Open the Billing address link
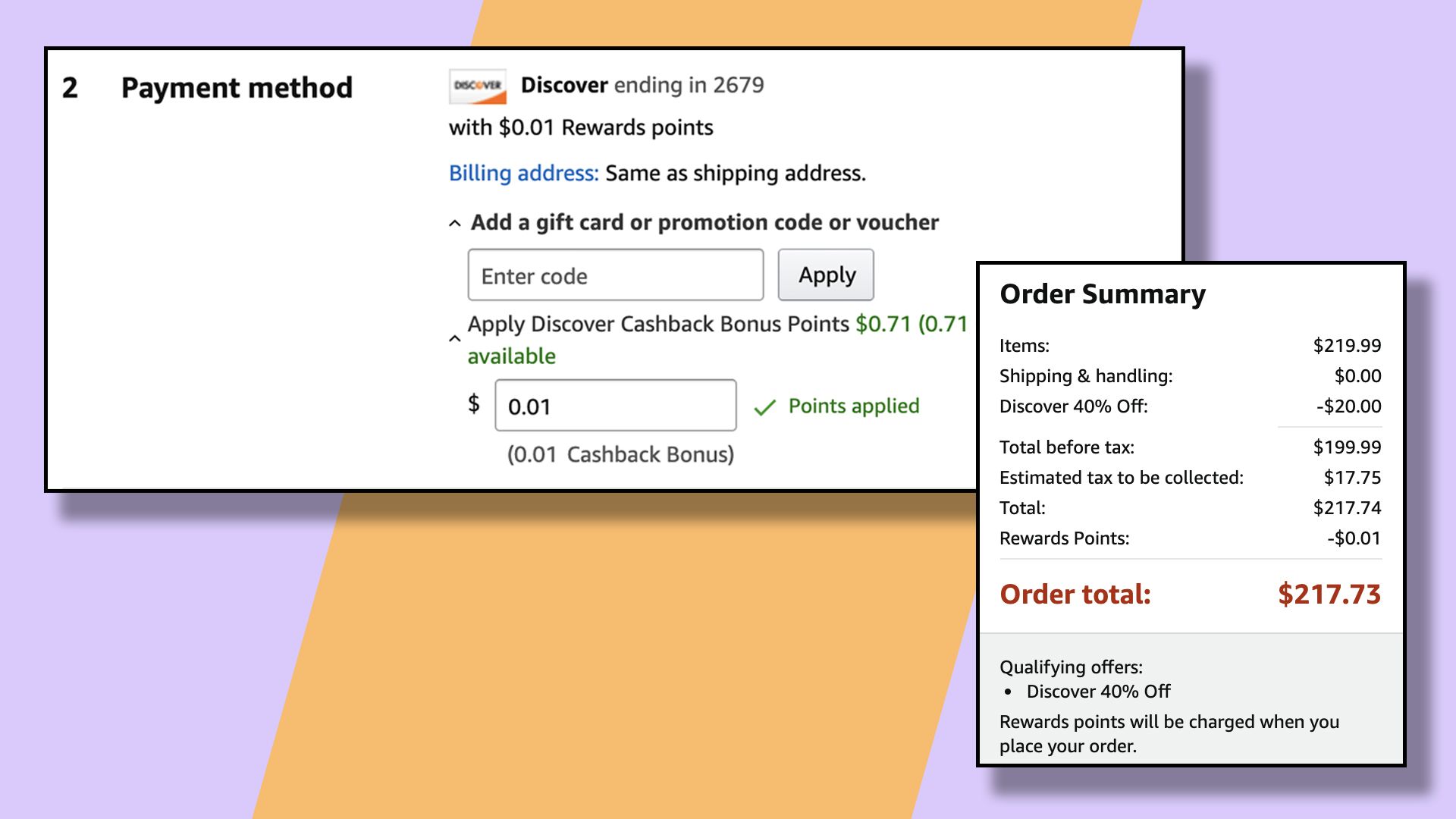Image resolution: width=1456 pixels, height=819 pixels. coord(524,174)
